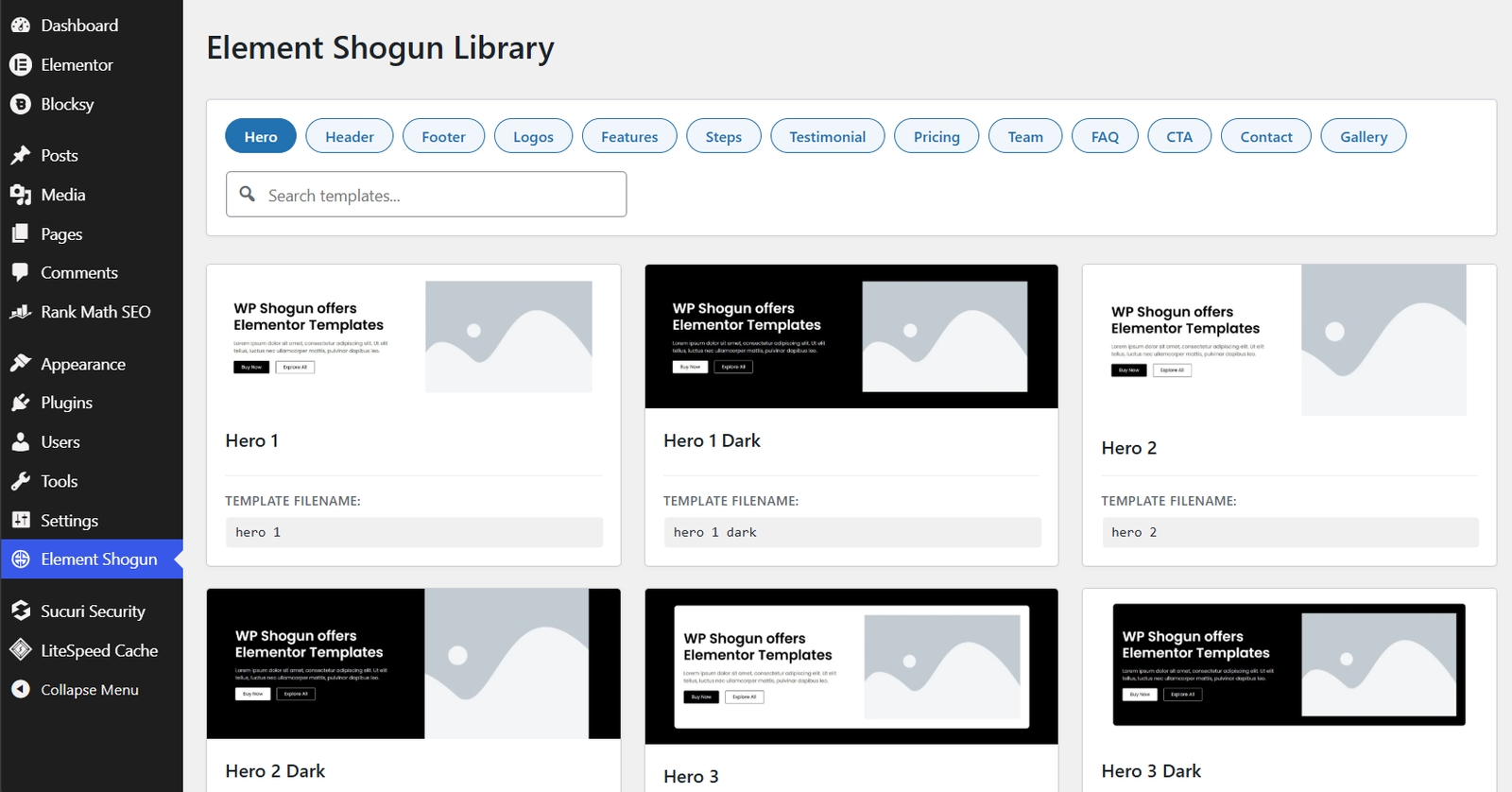Click the Hero 3 Dark card title
This screenshot has height=792, width=1512.
pos(1151,771)
